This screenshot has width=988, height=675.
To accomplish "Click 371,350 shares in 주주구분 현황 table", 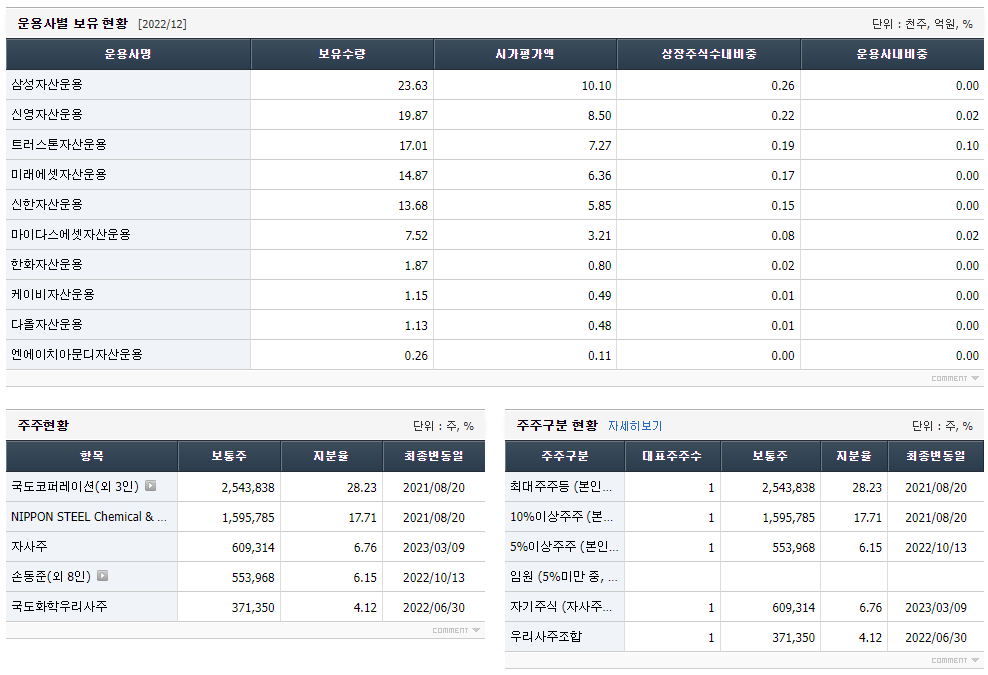I will coord(793,638).
